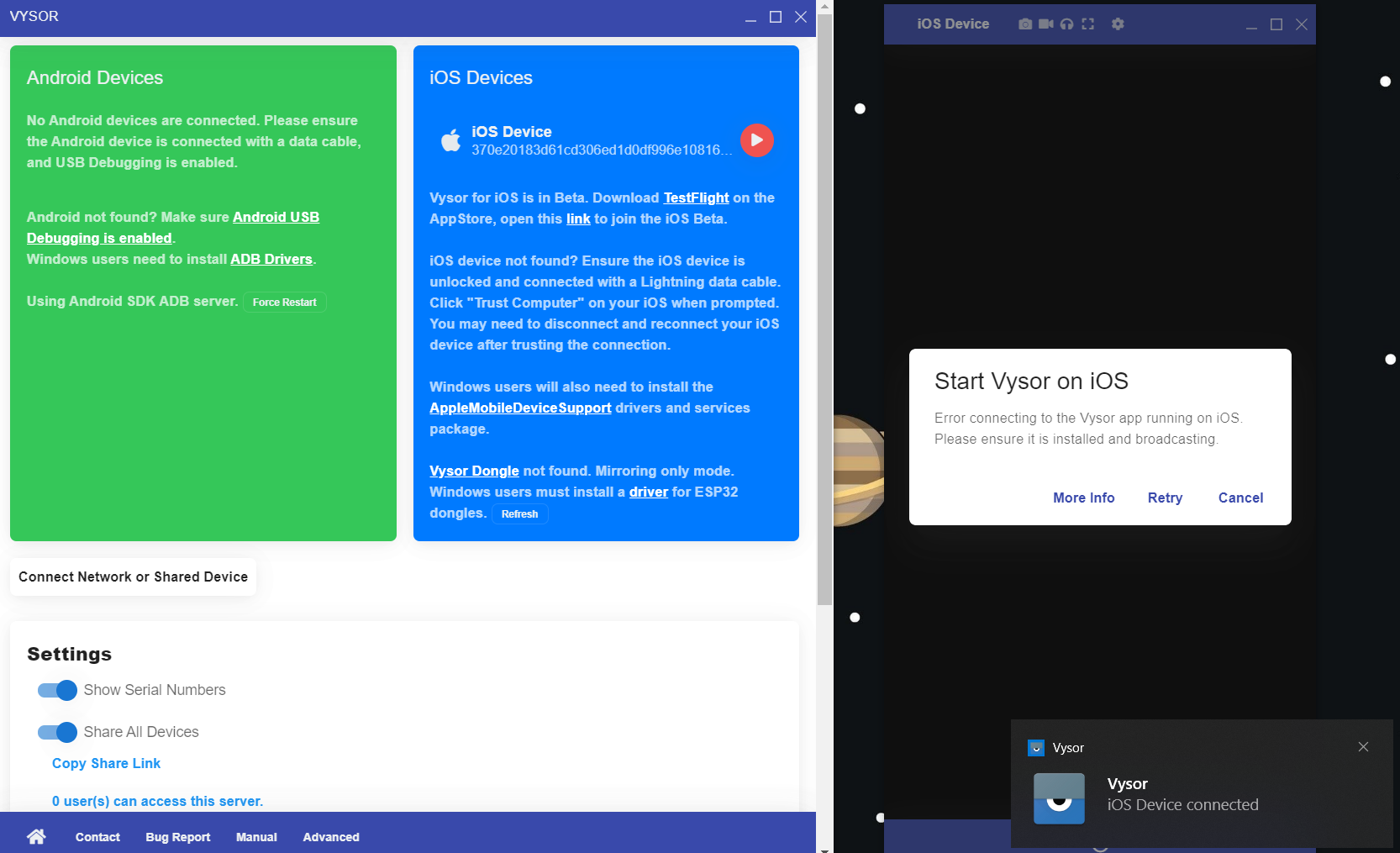
Task: Click the 'iOS Devices' card heading
Action: pyautogui.click(x=481, y=77)
